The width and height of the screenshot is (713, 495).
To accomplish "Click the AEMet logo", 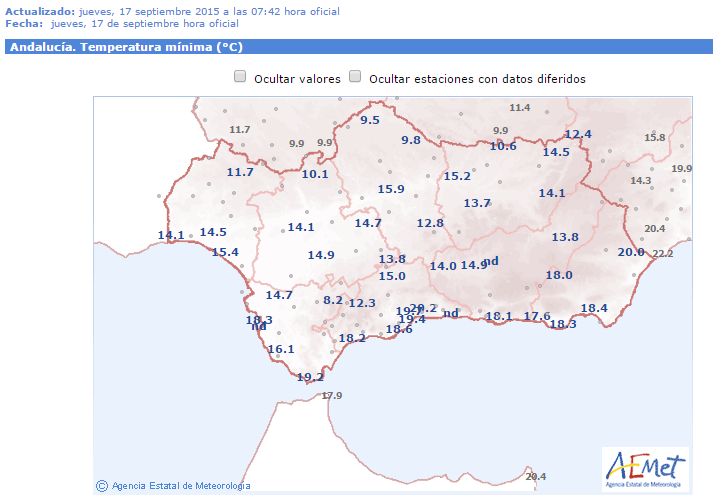I will (644, 468).
